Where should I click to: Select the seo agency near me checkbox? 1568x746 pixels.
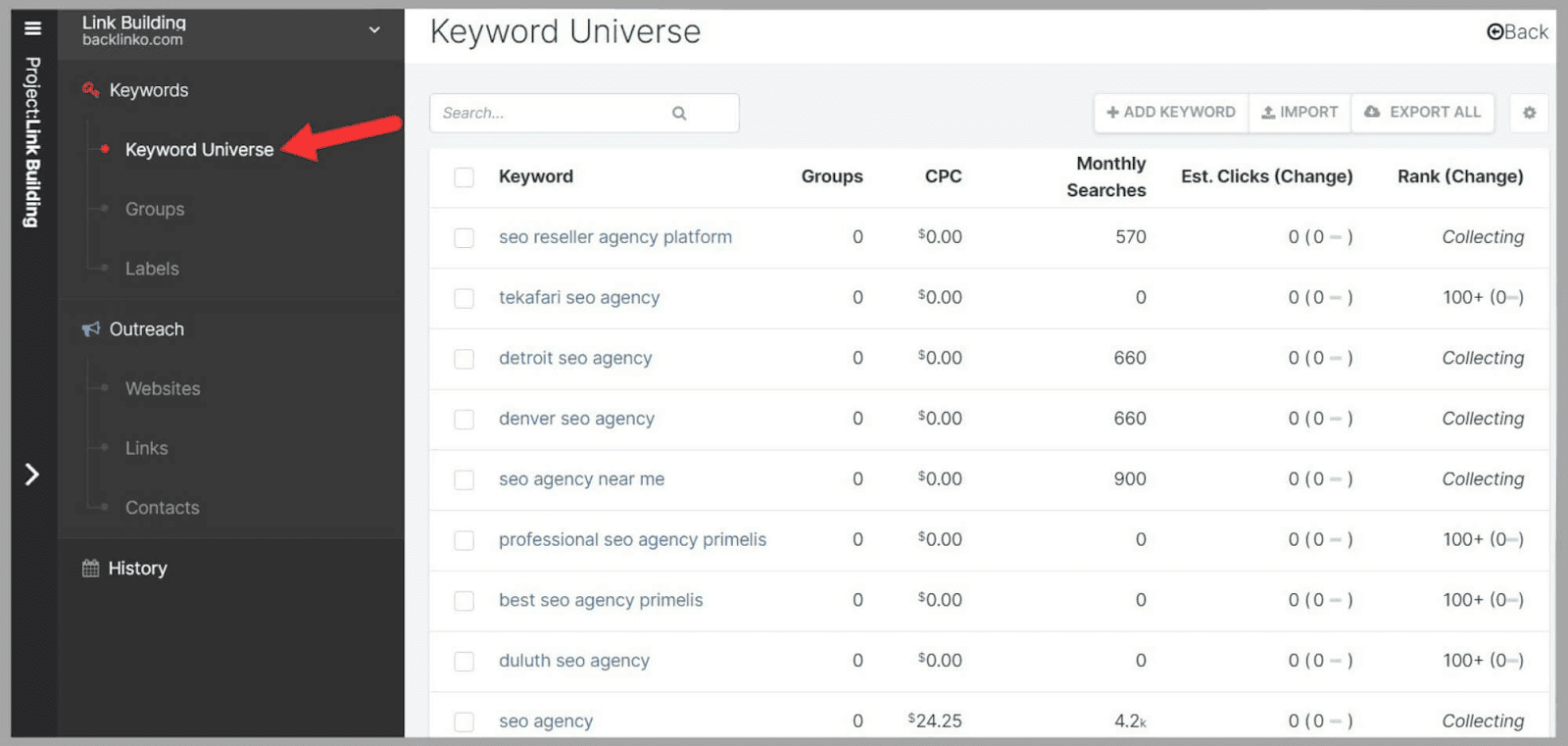click(465, 480)
